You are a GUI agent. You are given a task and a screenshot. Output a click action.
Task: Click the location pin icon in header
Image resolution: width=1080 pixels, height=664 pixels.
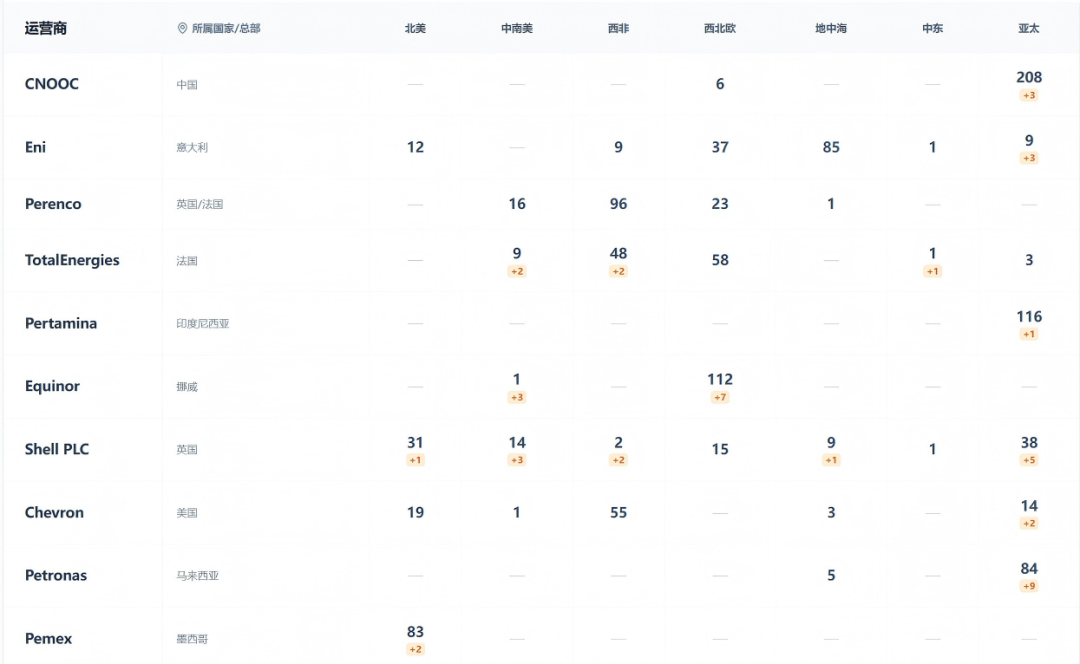click(x=182, y=29)
